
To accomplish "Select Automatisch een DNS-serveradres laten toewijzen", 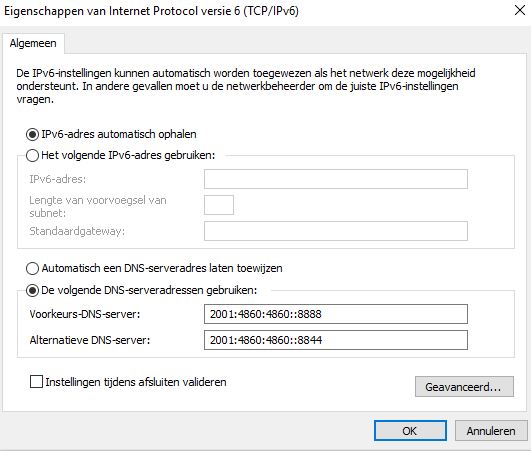I will click(33, 269).
